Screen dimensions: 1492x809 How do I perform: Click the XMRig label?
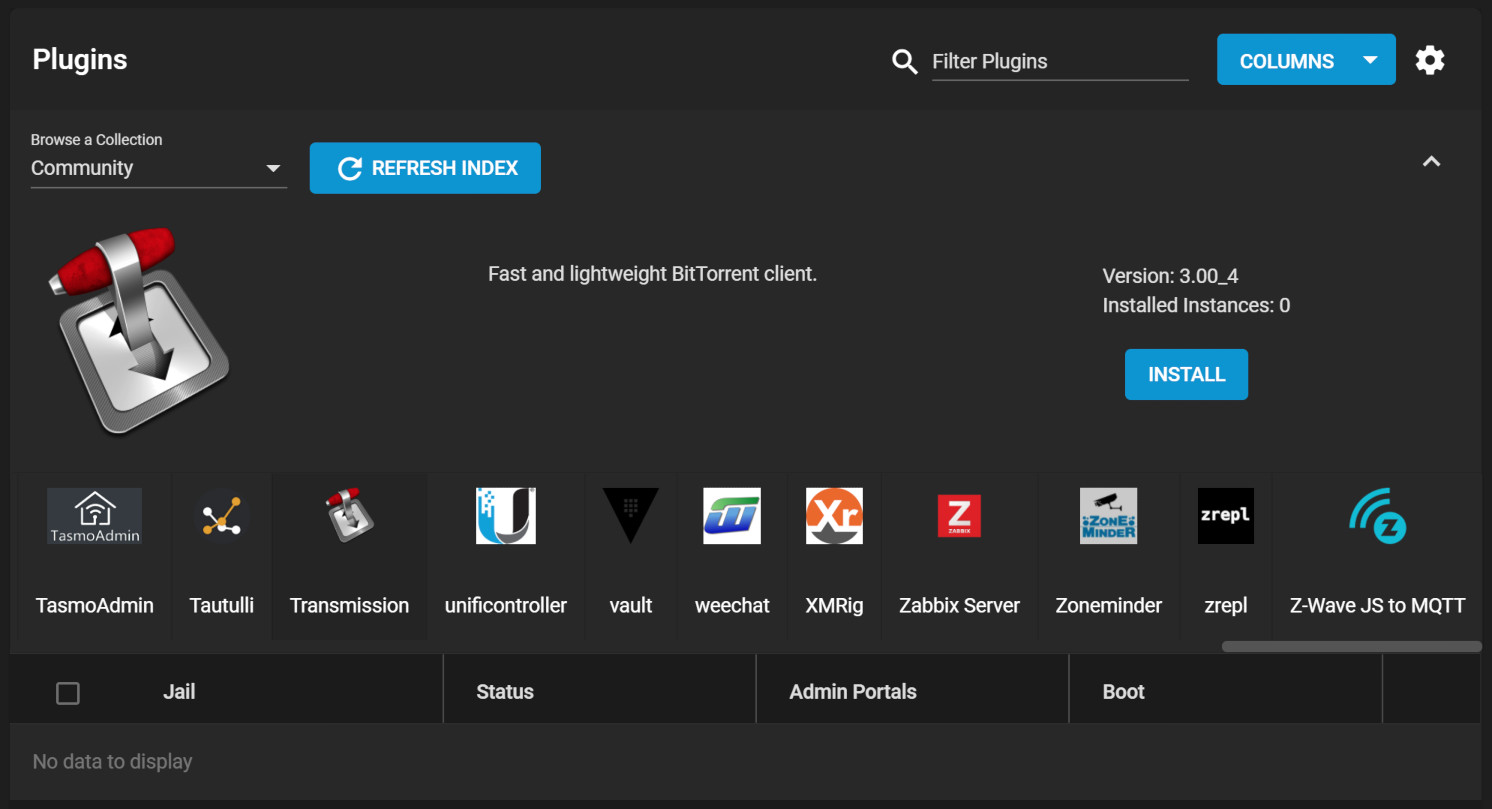point(834,605)
